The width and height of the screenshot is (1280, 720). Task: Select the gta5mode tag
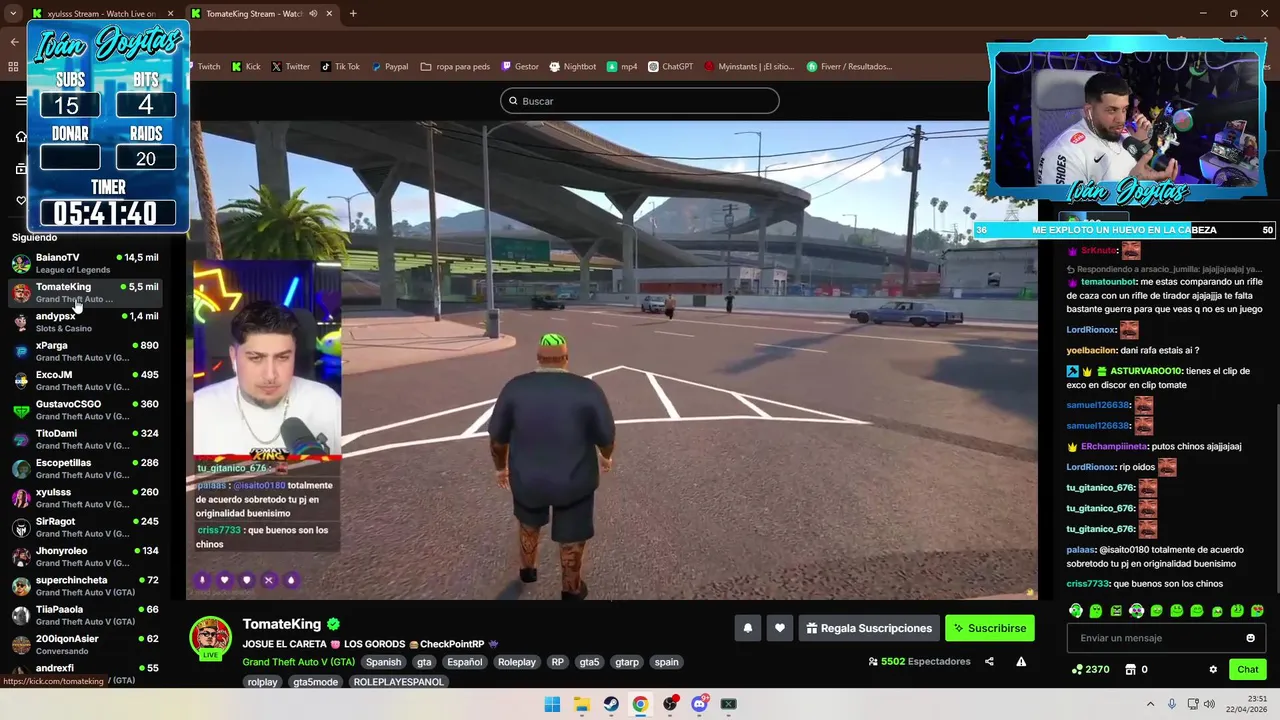coord(315,682)
